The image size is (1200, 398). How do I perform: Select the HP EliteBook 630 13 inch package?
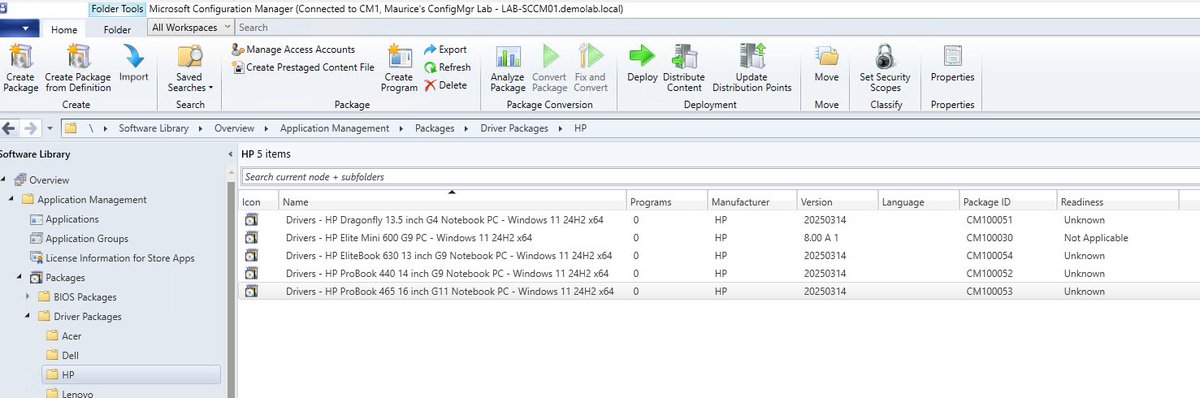[x=720, y=255]
